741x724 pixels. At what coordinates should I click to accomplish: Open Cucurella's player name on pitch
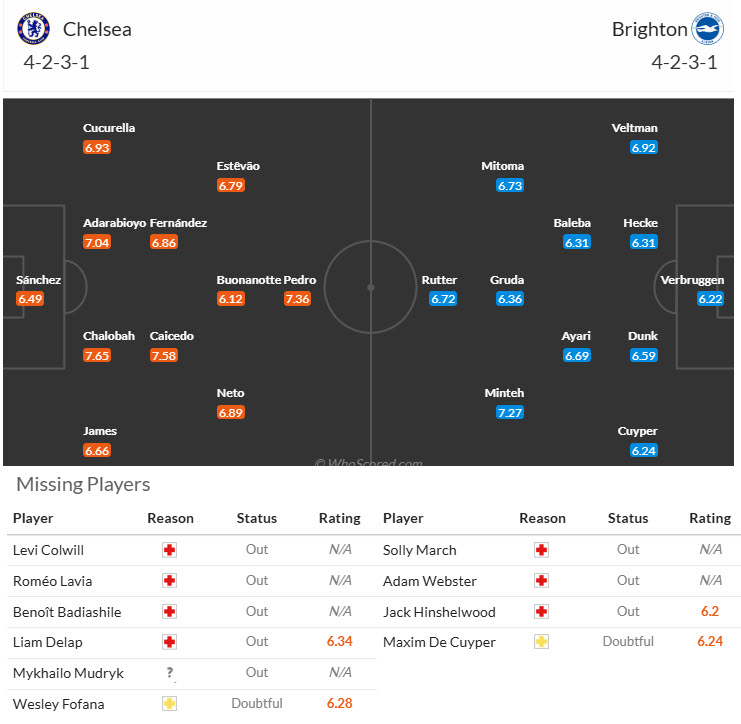109,128
